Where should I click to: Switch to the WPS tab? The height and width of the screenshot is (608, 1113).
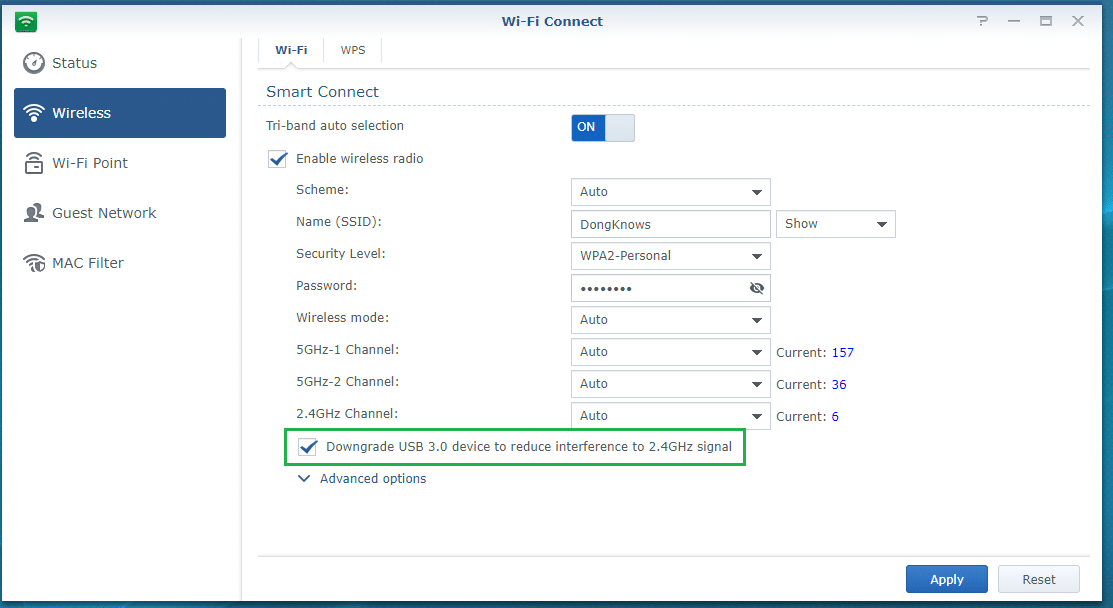tap(353, 50)
